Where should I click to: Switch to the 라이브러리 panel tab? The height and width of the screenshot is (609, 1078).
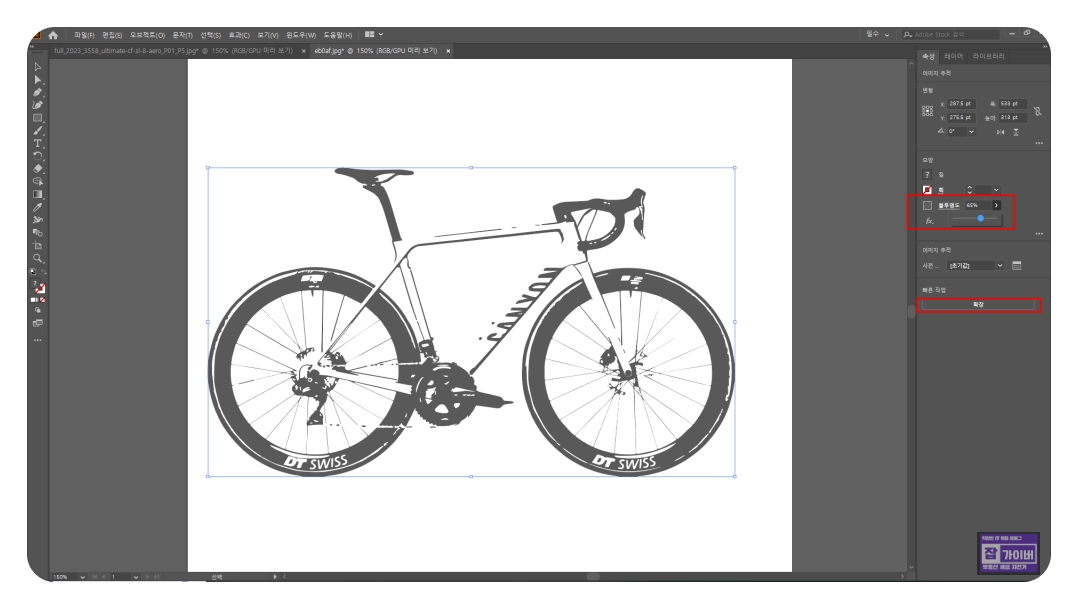tap(989, 56)
